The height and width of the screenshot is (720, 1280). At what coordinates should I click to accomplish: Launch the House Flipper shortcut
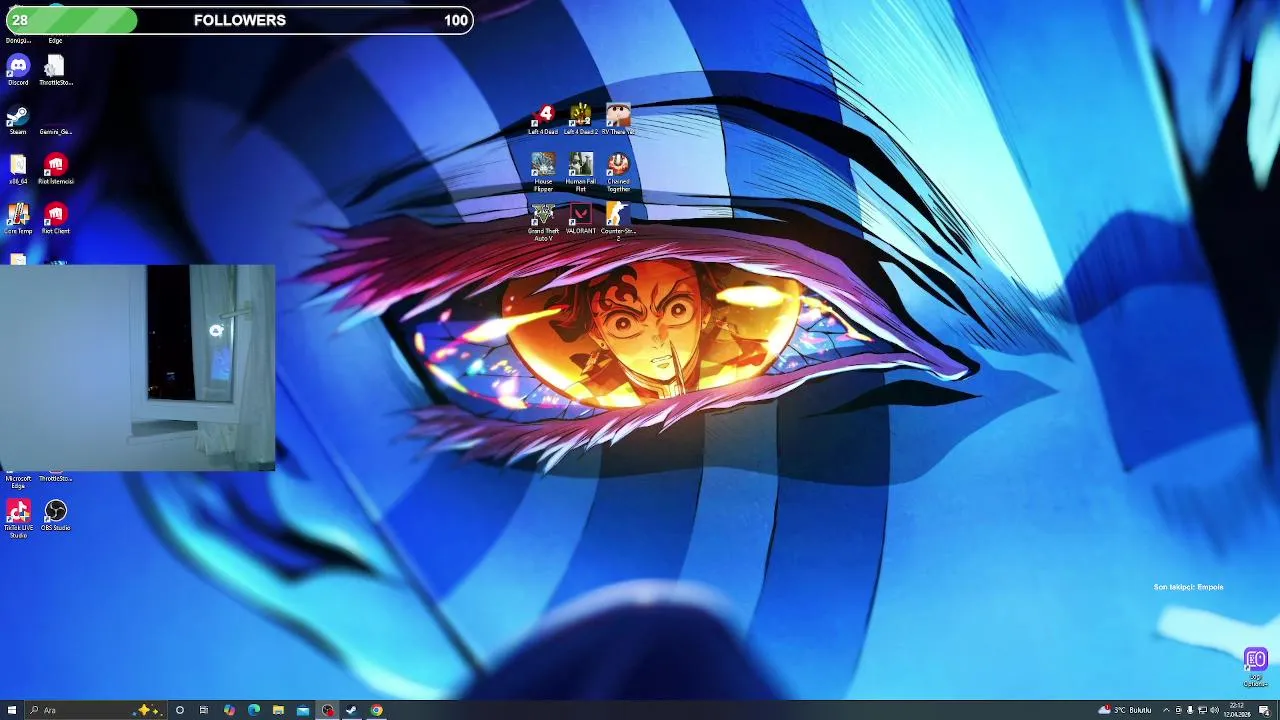[543, 172]
